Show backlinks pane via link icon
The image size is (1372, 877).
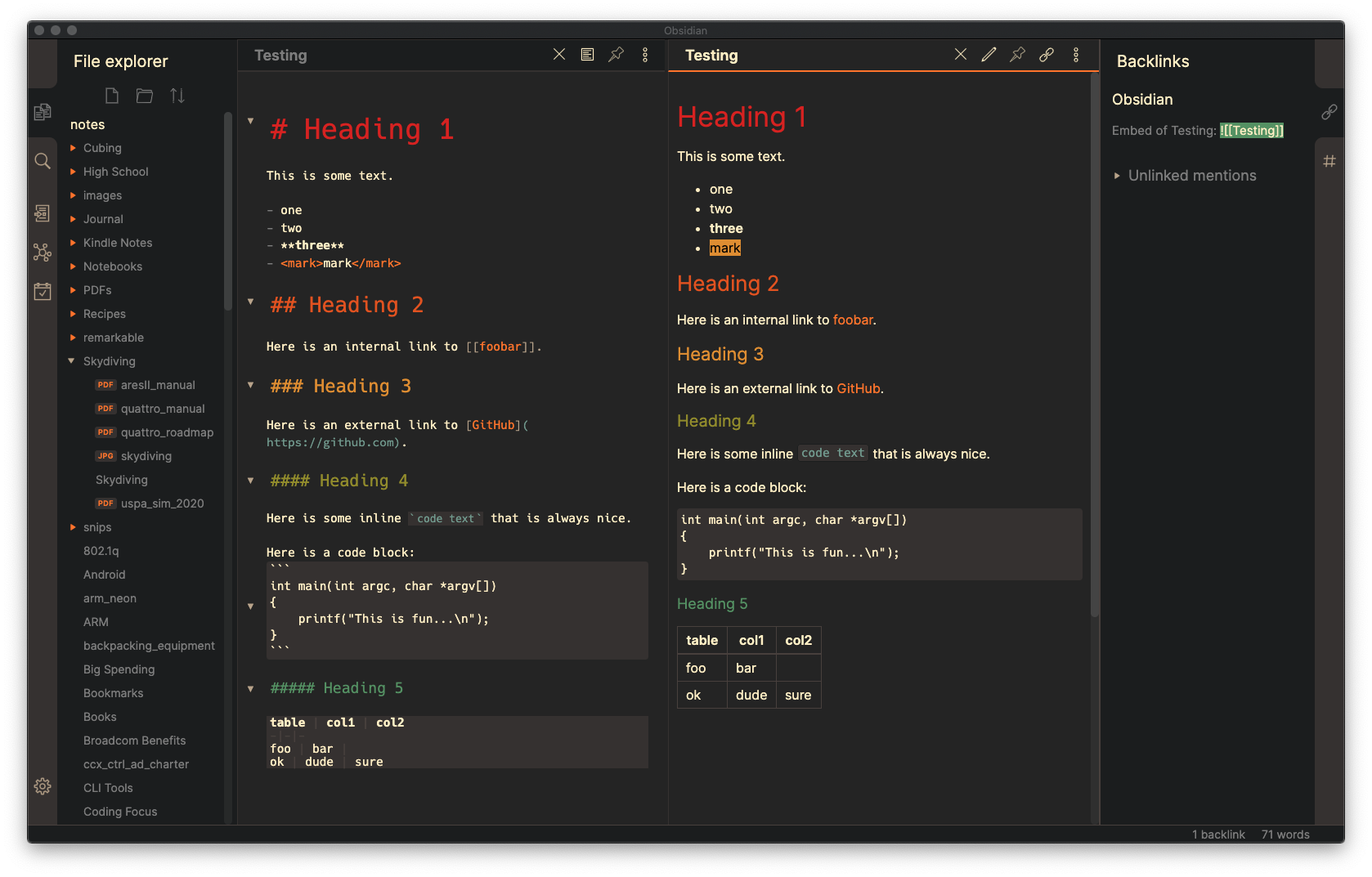pyautogui.click(x=1329, y=112)
